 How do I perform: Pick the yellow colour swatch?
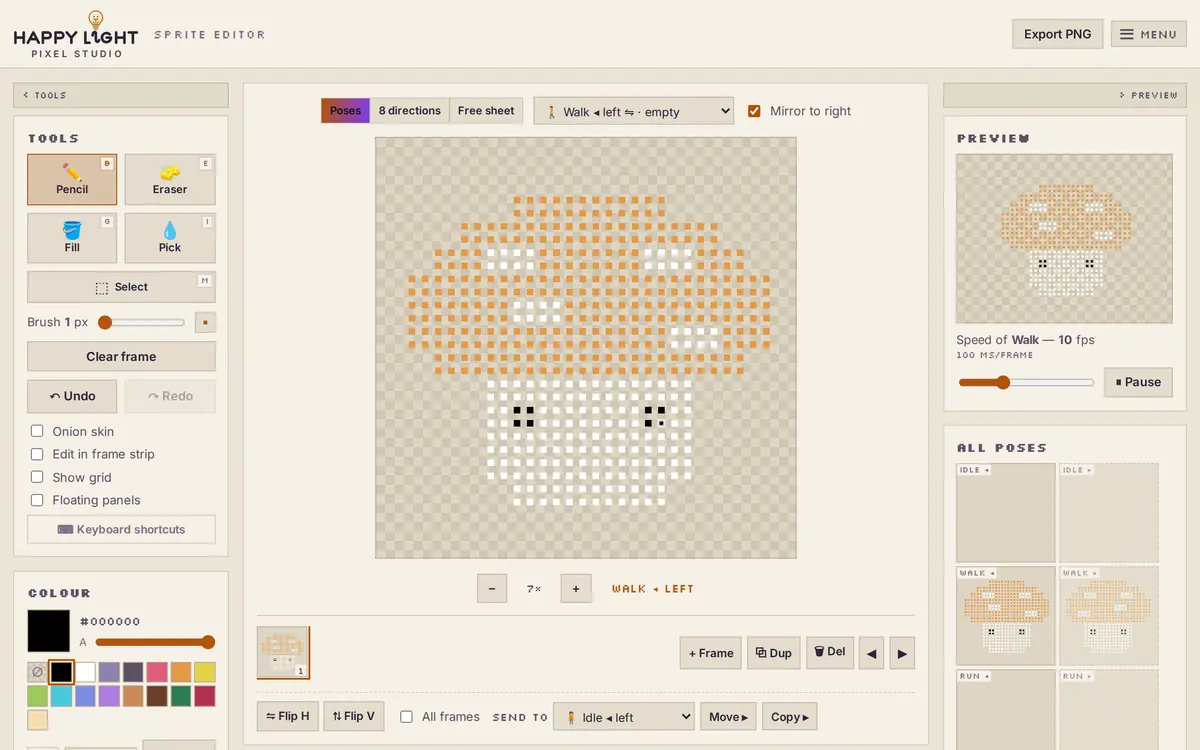click(x=205, y=672)
